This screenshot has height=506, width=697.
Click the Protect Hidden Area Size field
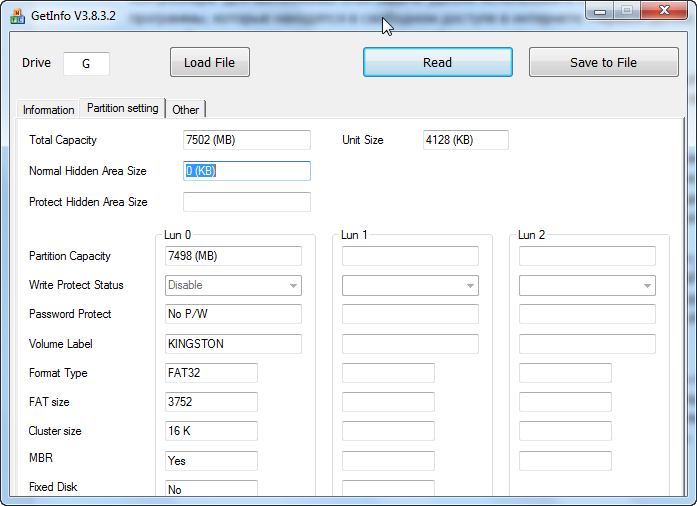point(247,202)
